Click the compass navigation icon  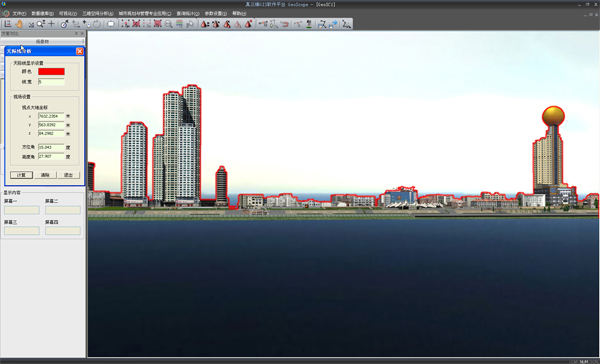[x=65, y=24]
